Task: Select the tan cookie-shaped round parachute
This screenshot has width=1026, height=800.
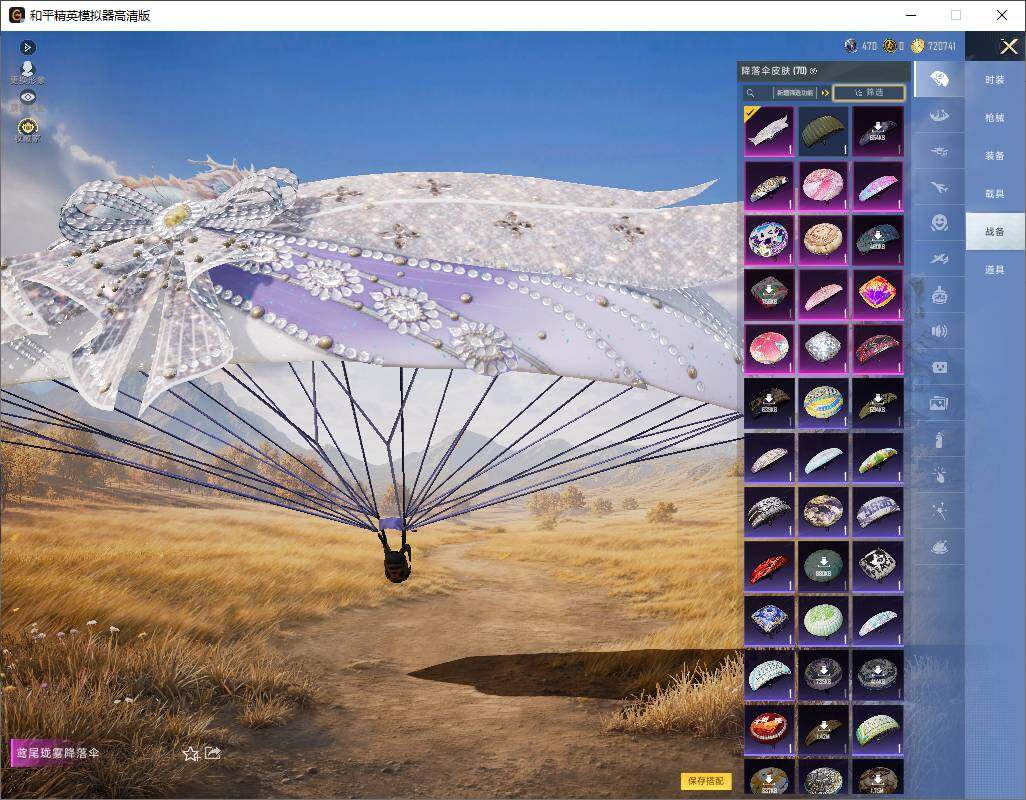Action: point(823,240)
